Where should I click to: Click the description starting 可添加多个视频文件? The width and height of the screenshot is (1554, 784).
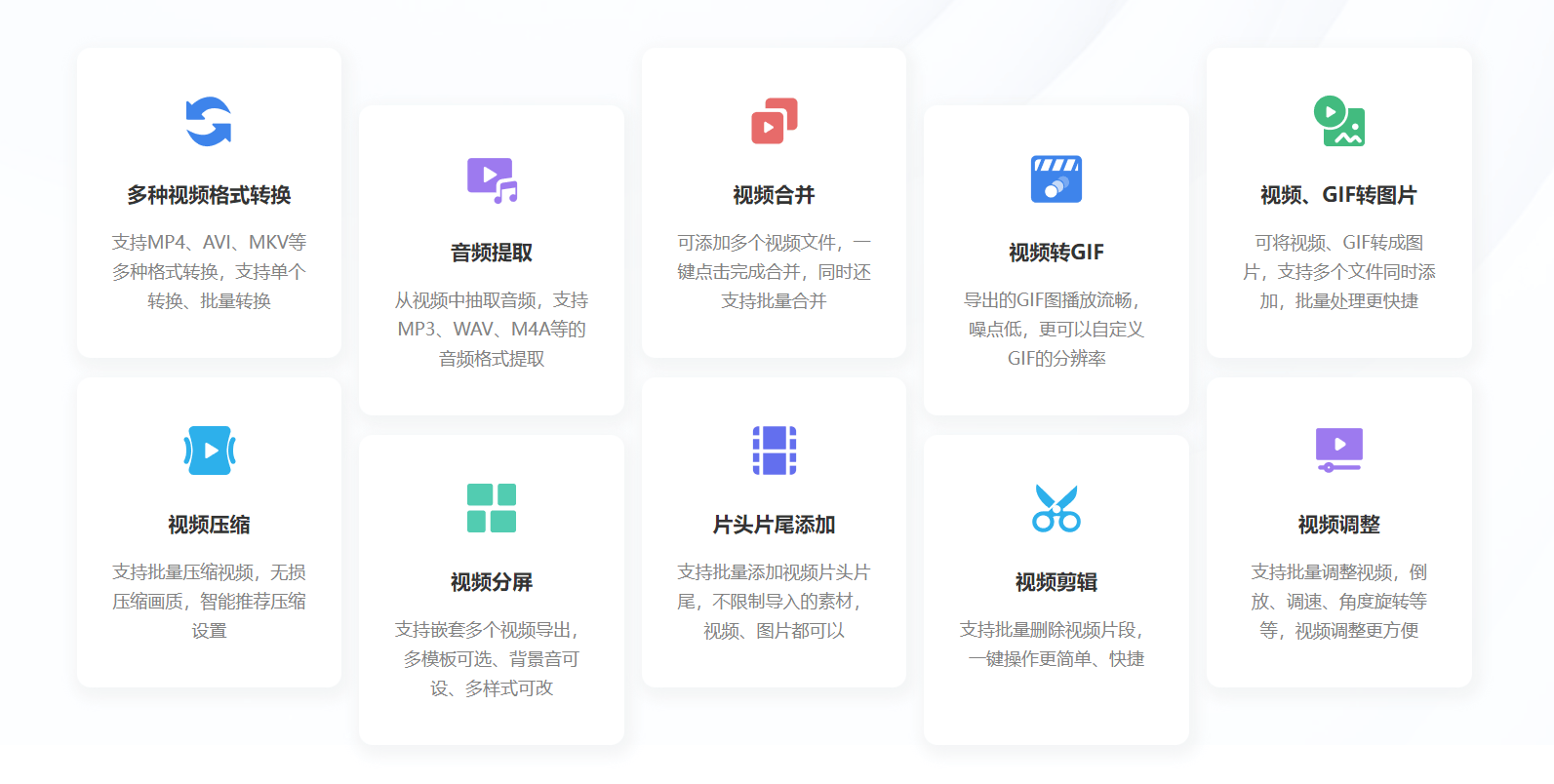click(774, 271)
